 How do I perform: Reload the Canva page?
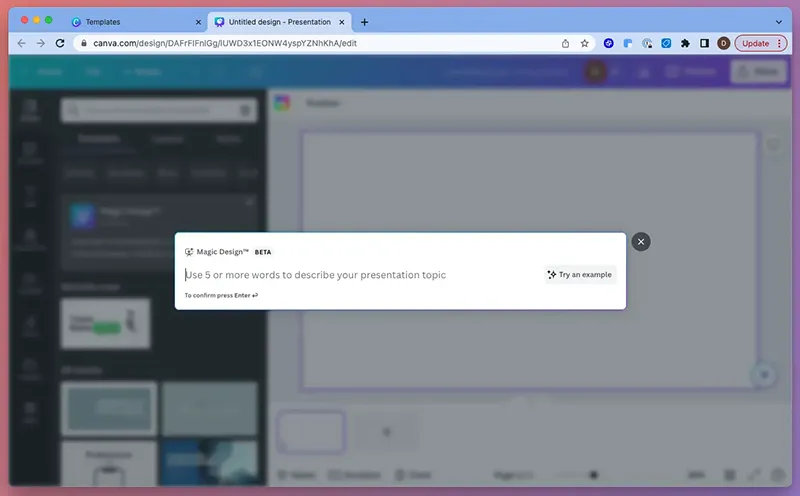pos(61,43)
